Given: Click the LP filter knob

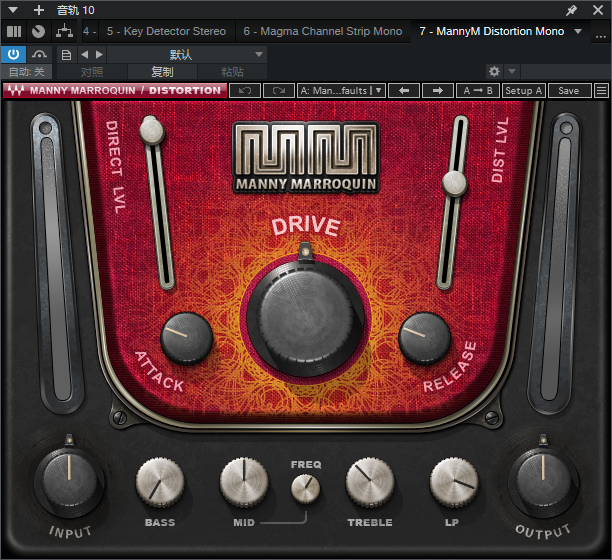Looking at the screenshot, I should tap(454, 483).
